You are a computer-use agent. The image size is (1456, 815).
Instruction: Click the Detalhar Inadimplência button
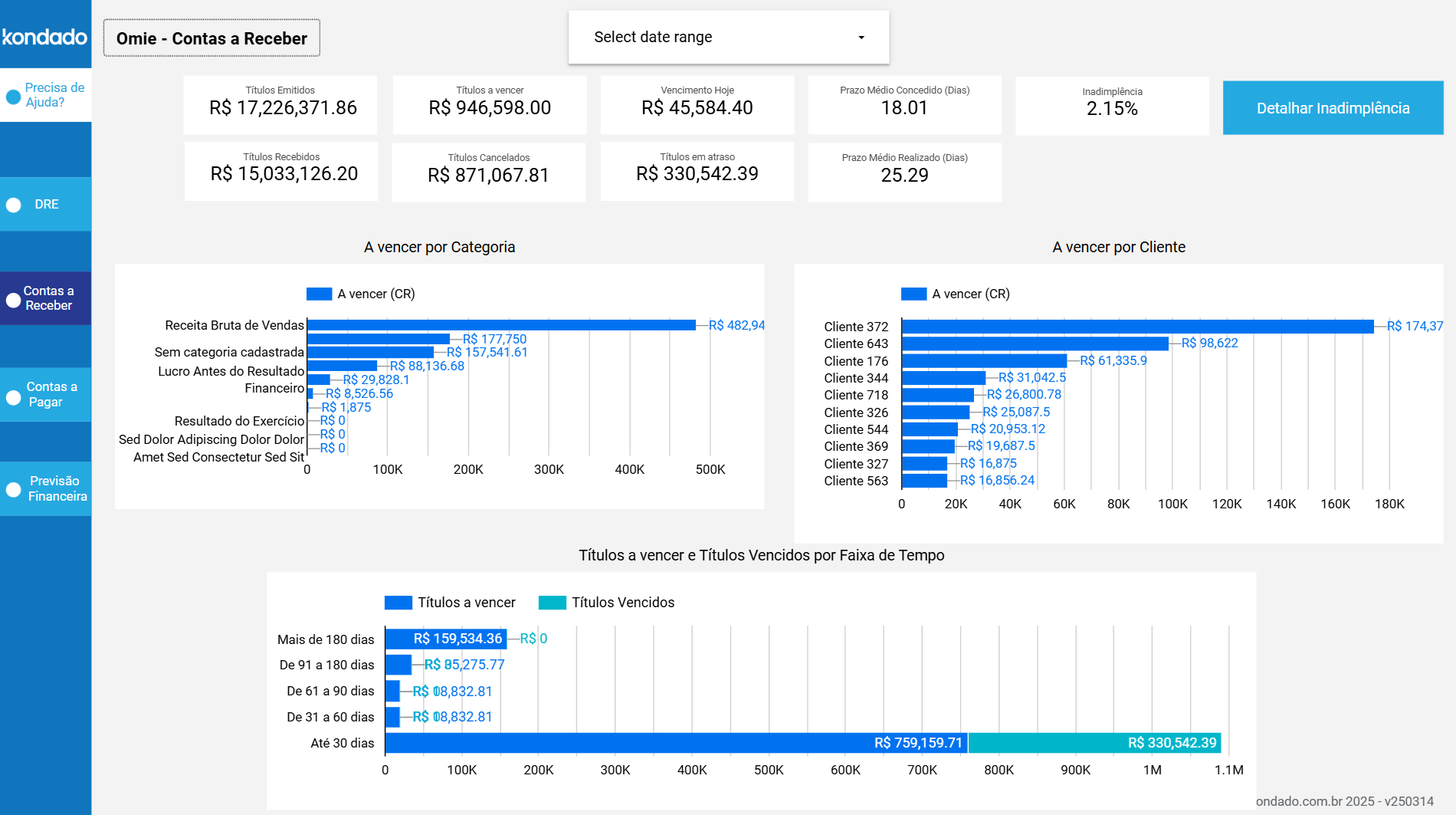tap(1333, 107)
